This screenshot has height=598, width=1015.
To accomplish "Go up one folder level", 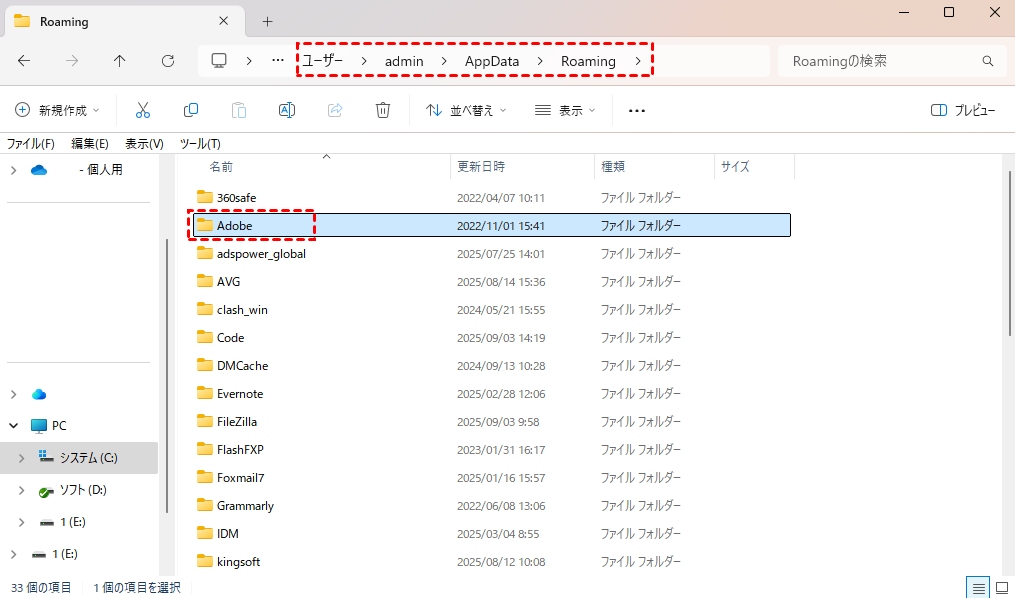I will coord(120,61).
